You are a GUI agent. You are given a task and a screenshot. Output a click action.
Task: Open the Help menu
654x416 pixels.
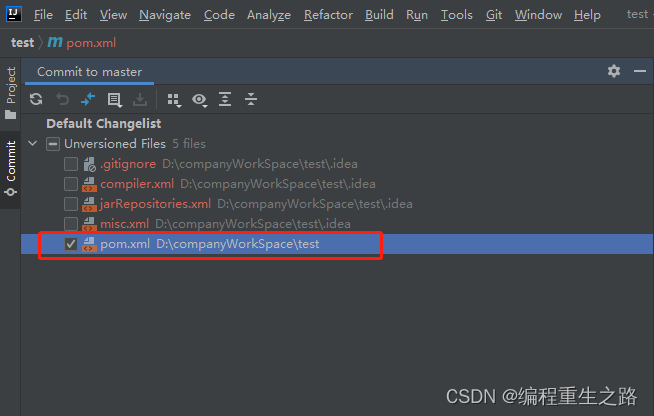587,15
